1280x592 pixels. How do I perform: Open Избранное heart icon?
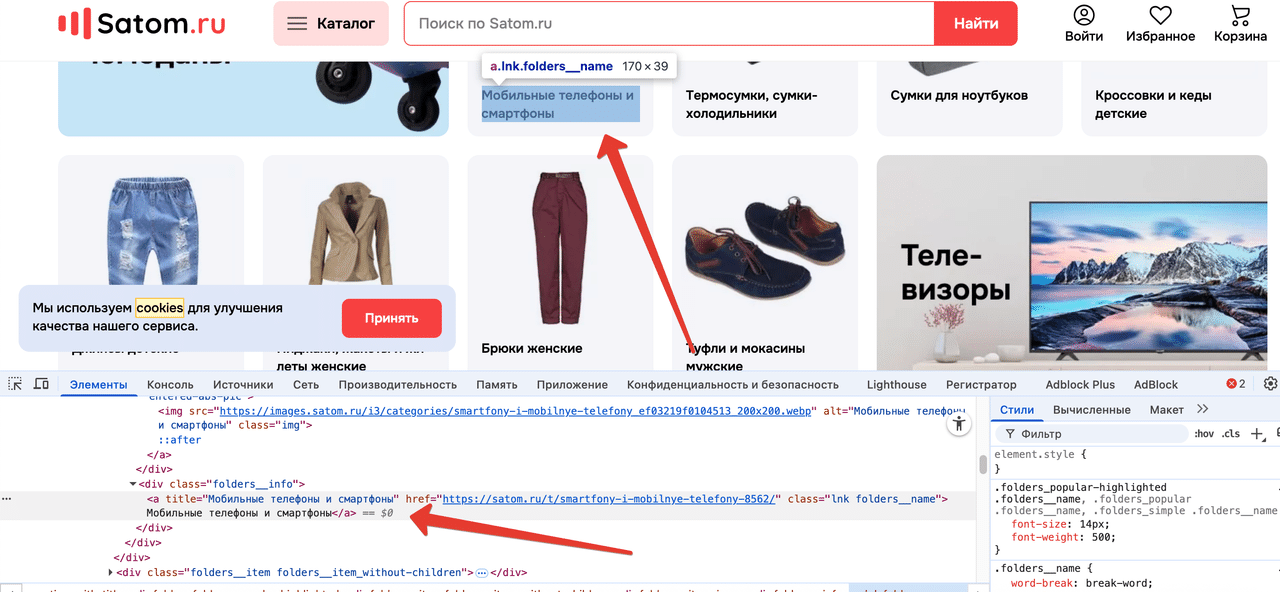click(x=1160, y=16)
